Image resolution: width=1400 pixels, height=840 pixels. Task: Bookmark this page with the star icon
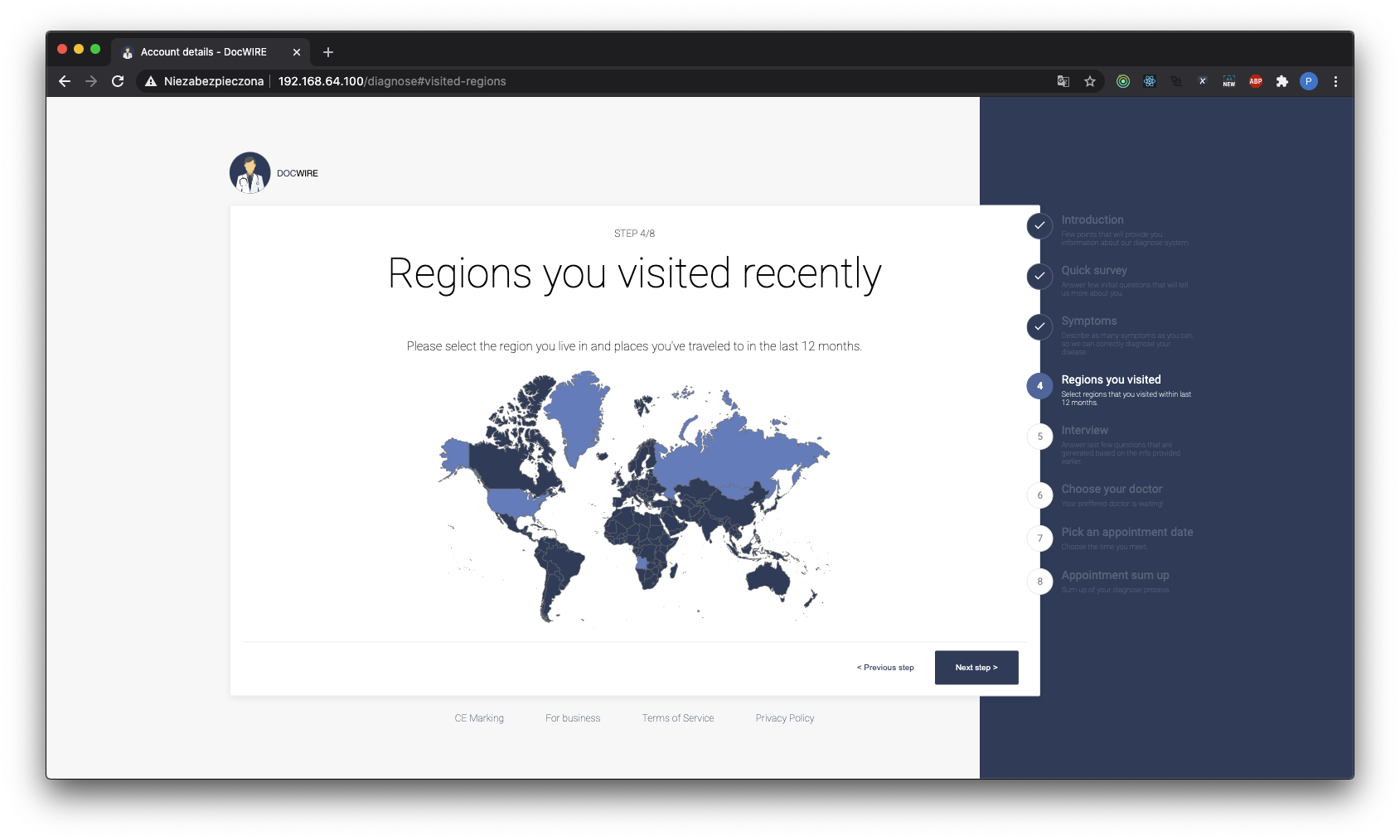[x=1090, y=81]
